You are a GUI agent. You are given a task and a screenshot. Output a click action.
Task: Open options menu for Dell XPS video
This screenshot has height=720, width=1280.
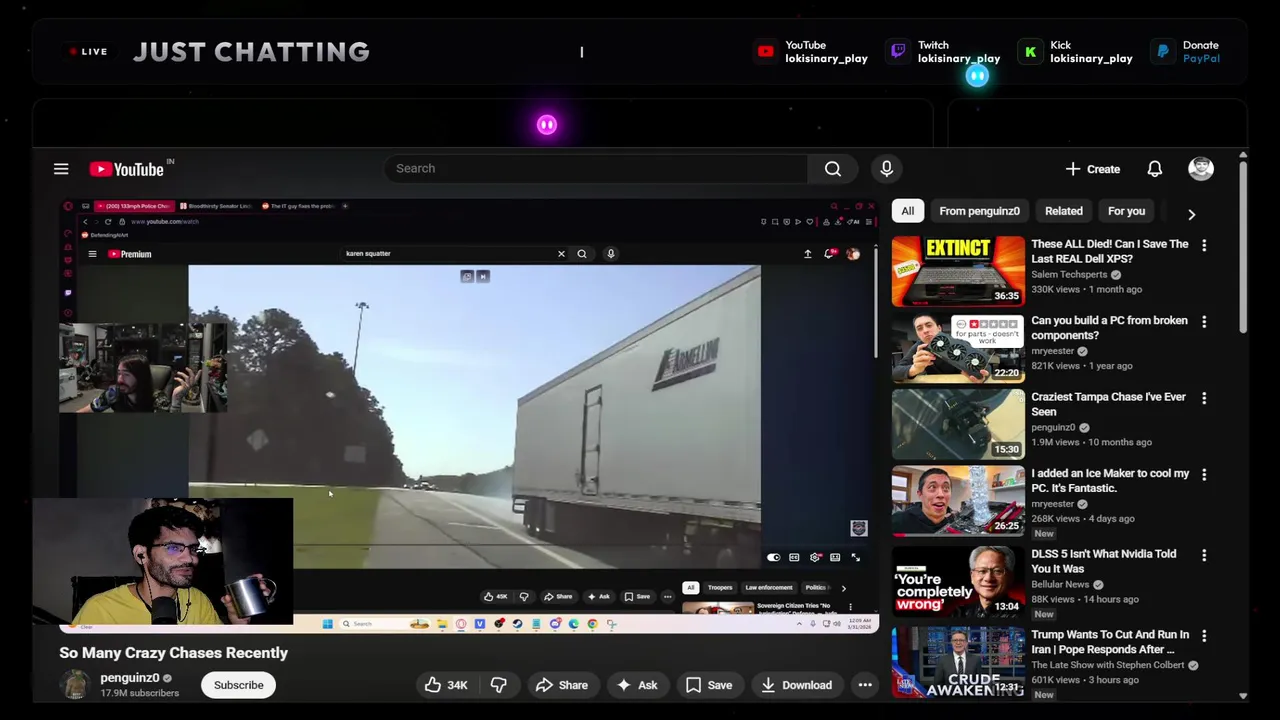[1204, 245]
